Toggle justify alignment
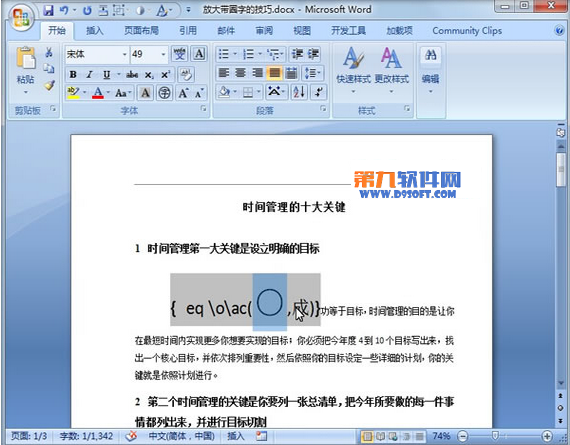Image resolution: width=570 pixels, height=445 pixels. point(274,73)
